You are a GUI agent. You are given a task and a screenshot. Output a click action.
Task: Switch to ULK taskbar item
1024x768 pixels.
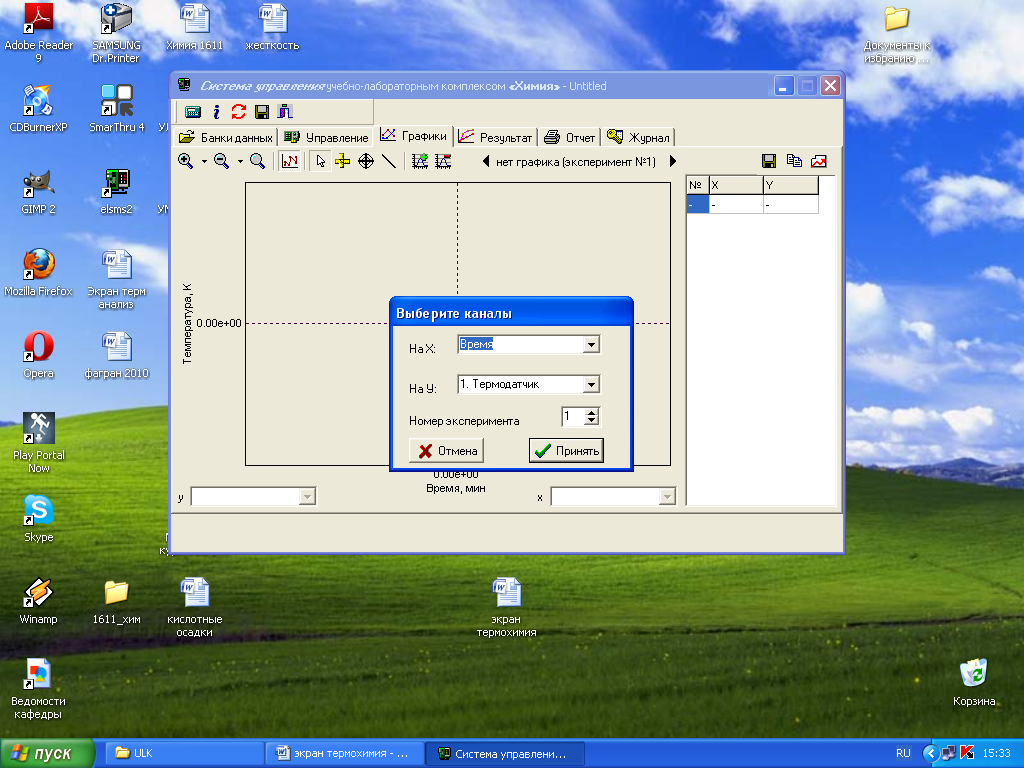[185, 753]
